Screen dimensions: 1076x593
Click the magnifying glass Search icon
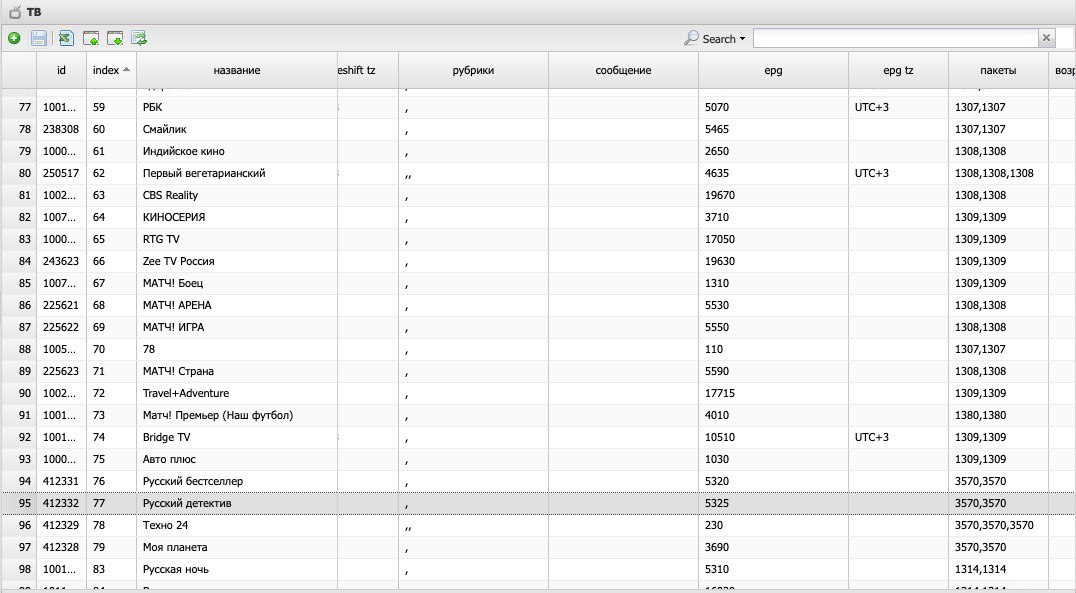click(x=691, y=38)
